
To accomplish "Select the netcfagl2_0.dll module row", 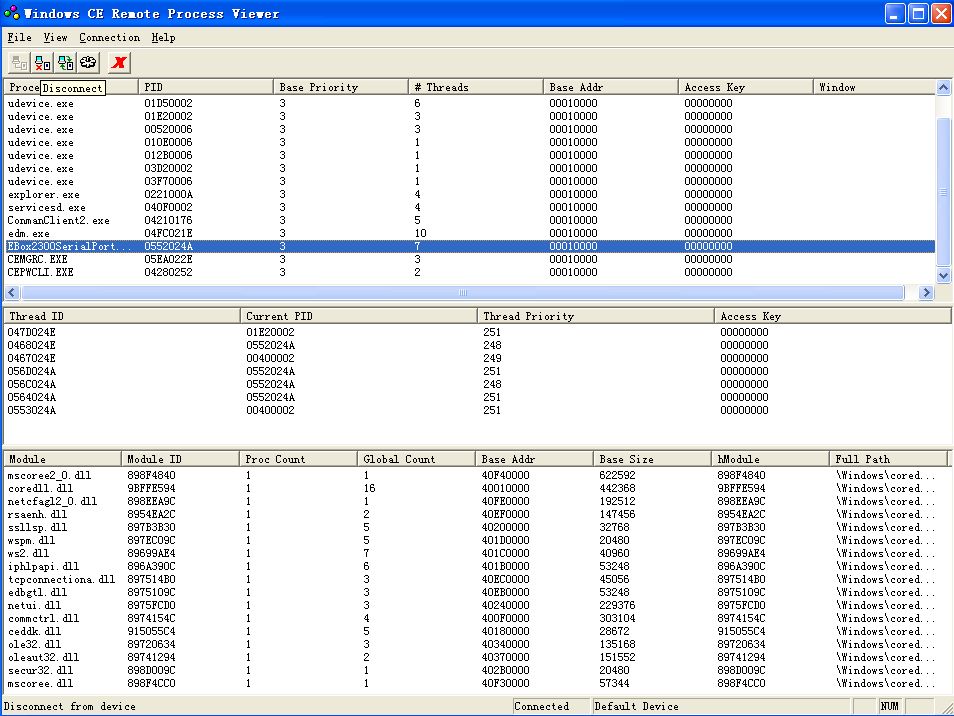I will click(x=477, y=501).
